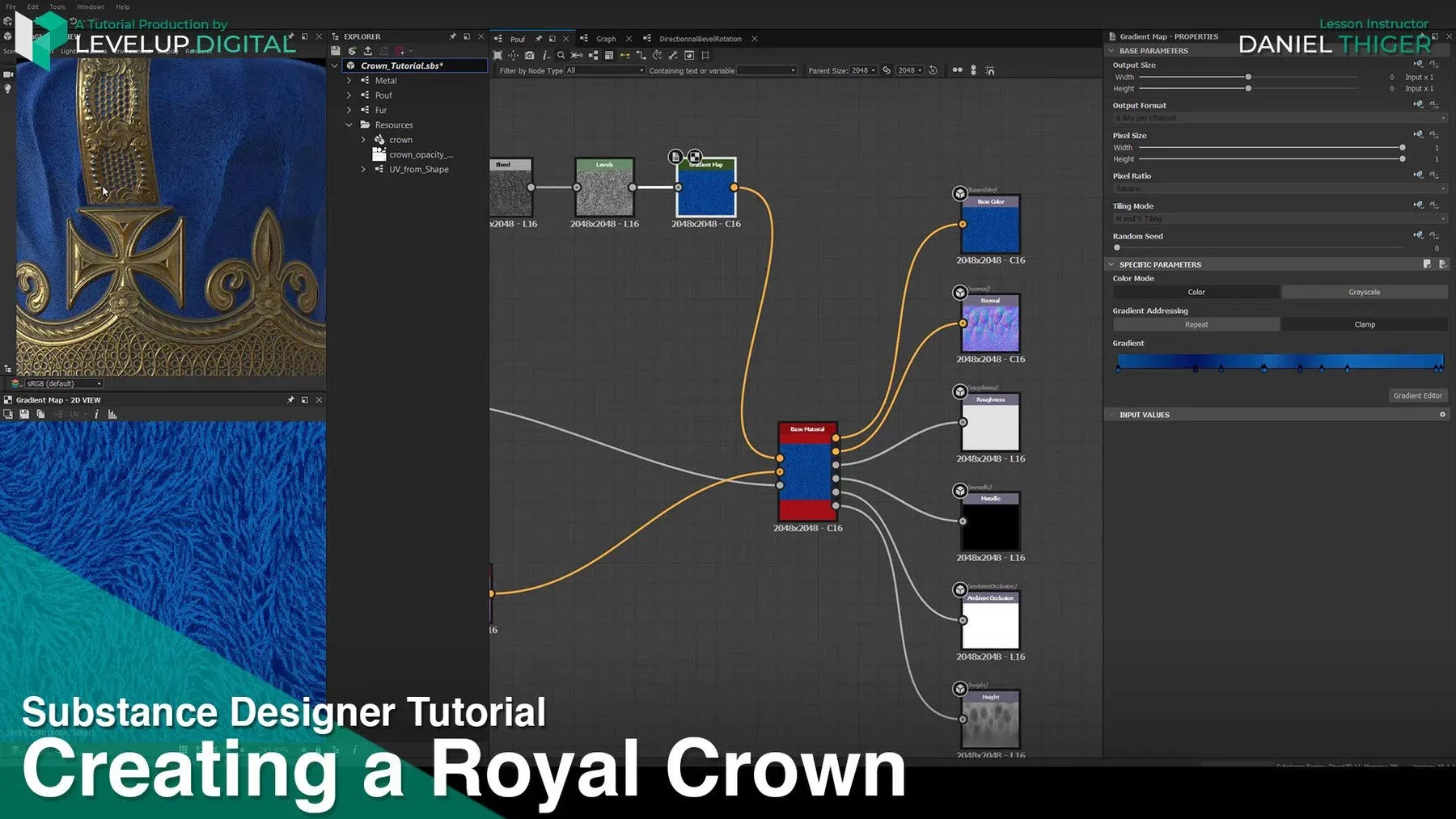Open the Filter by Node Type dropdown
The width and height of the screenshot is (1456, 819).
click(603, 70)
